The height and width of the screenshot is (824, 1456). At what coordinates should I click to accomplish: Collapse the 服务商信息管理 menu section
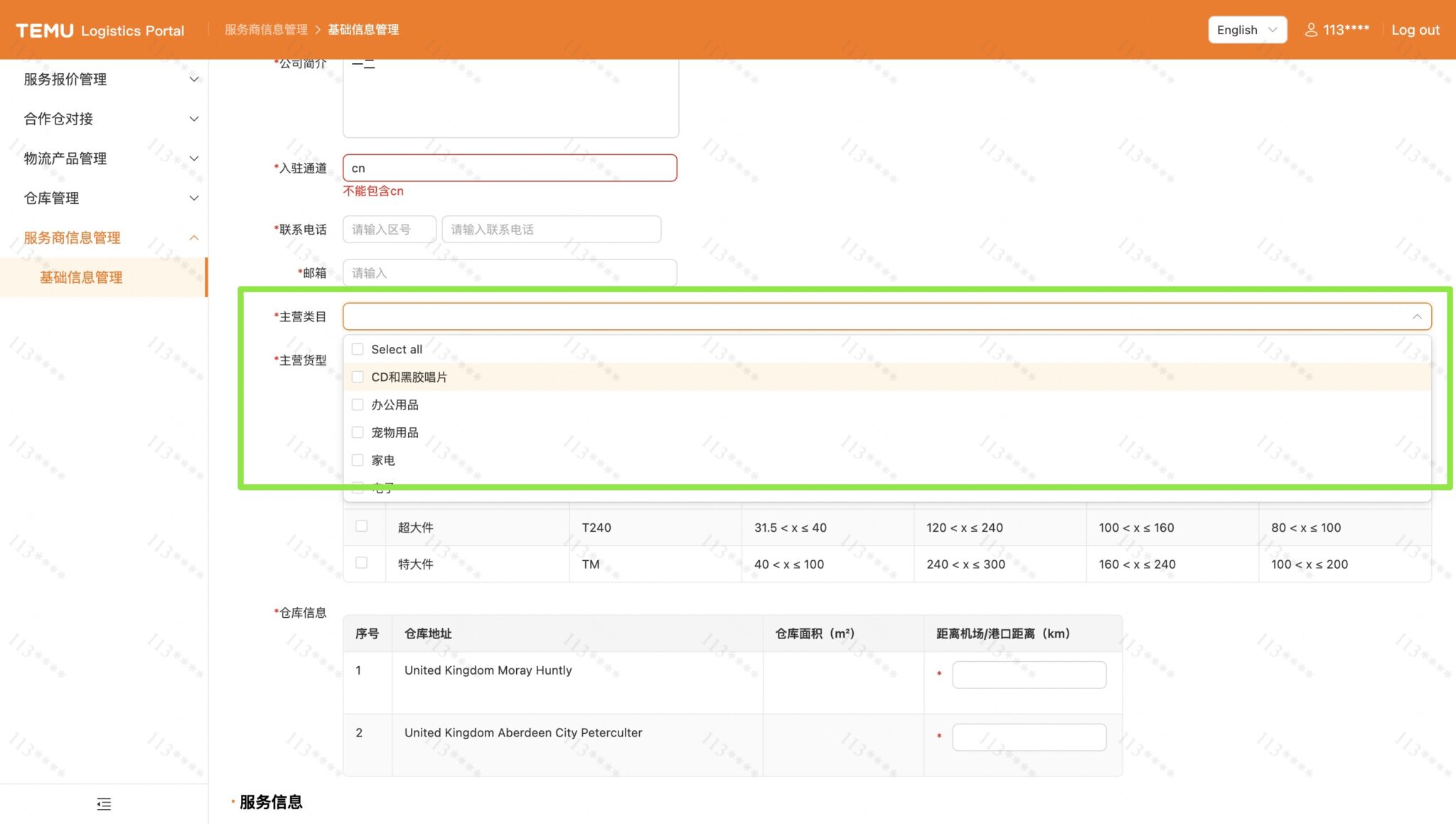click(x=104, y=237)
